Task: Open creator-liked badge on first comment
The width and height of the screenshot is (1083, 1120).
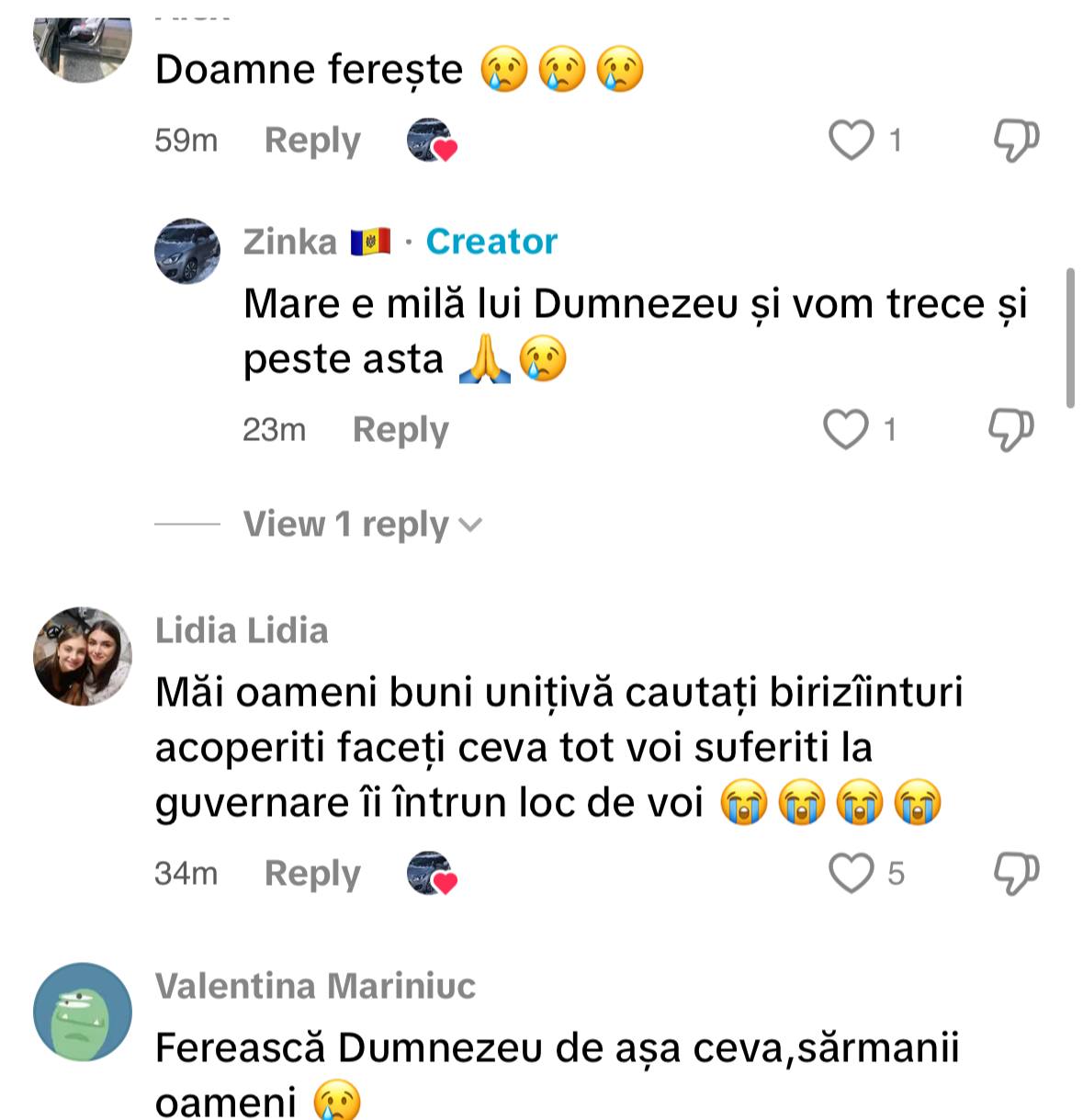Action: pyautogui.click(x=432, y=141)
